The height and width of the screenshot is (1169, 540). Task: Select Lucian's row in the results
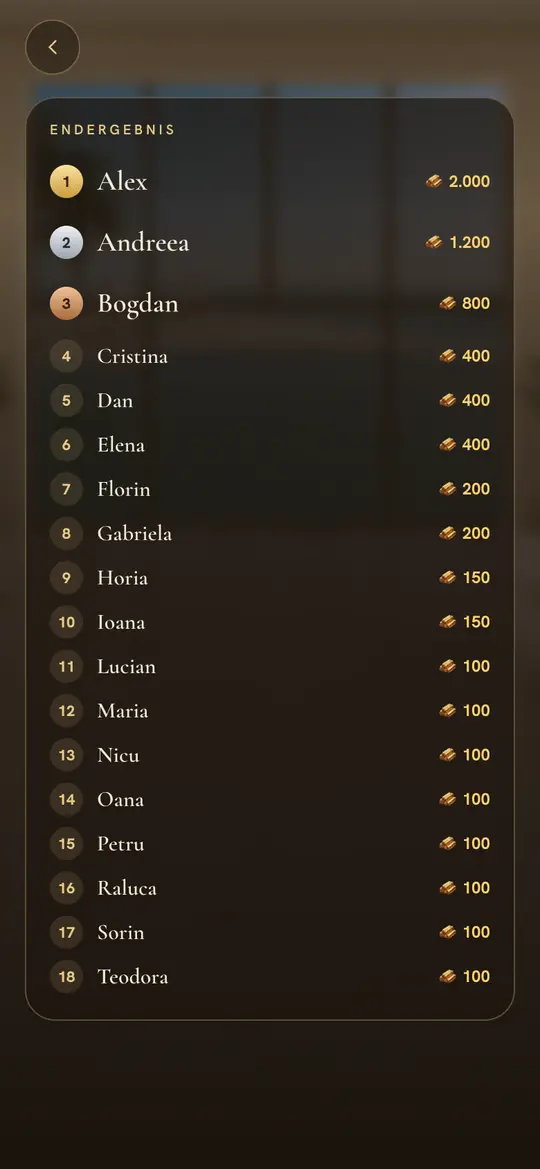point(270,667)
